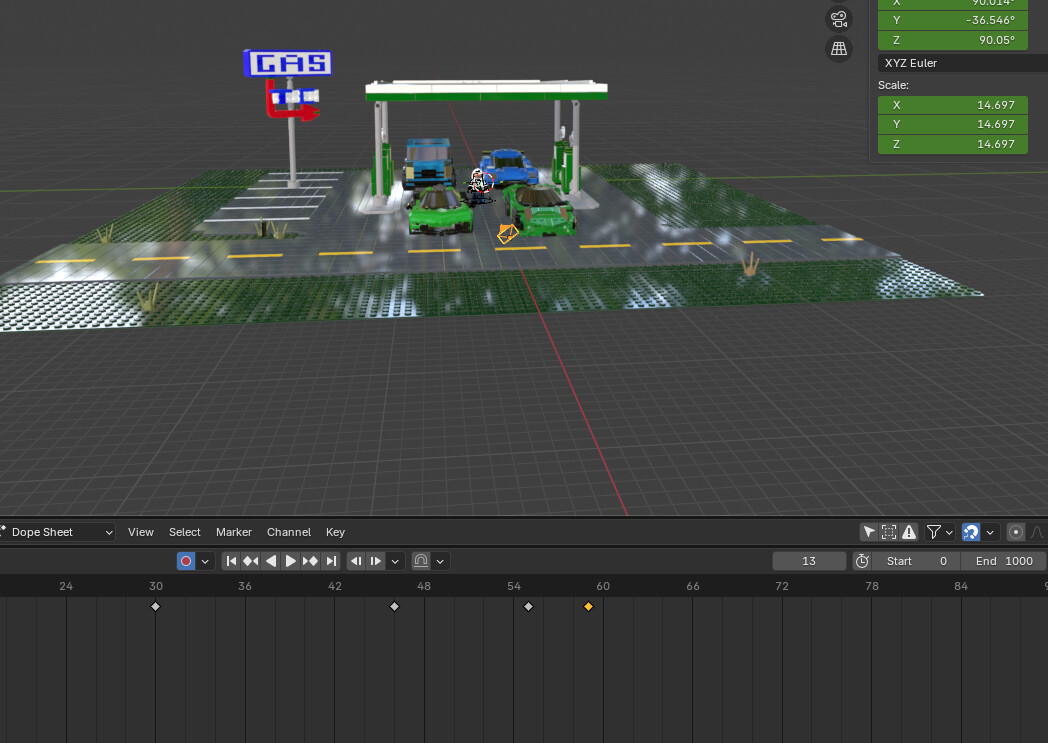This screenshot has width=1048, height=743.
Task: Switch perspective/orthographic view with grid icon
Action: pyautogui.click(x=839, y=48)
